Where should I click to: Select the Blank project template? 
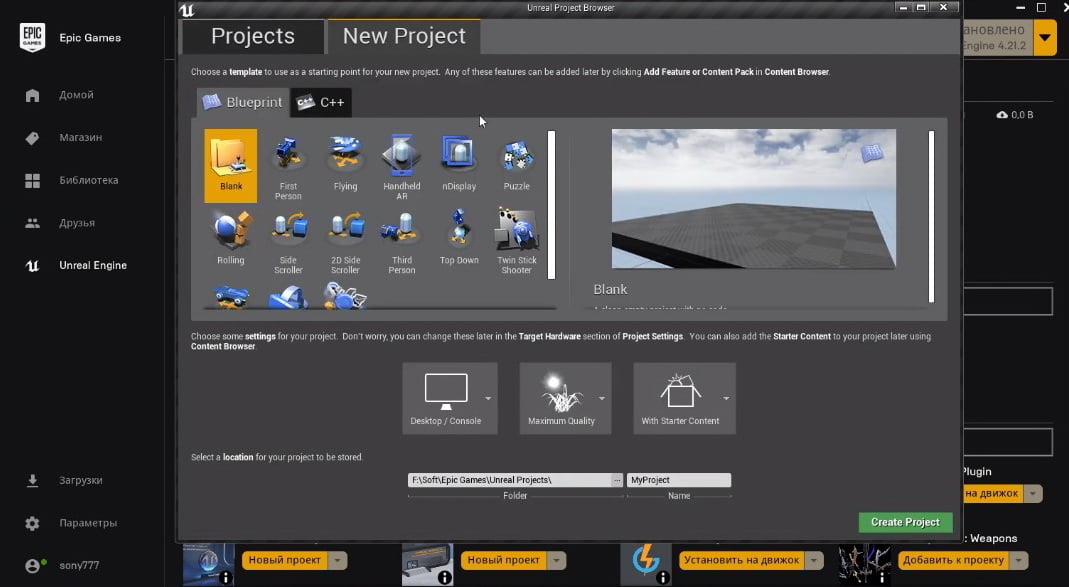click(x=230, y=166)
